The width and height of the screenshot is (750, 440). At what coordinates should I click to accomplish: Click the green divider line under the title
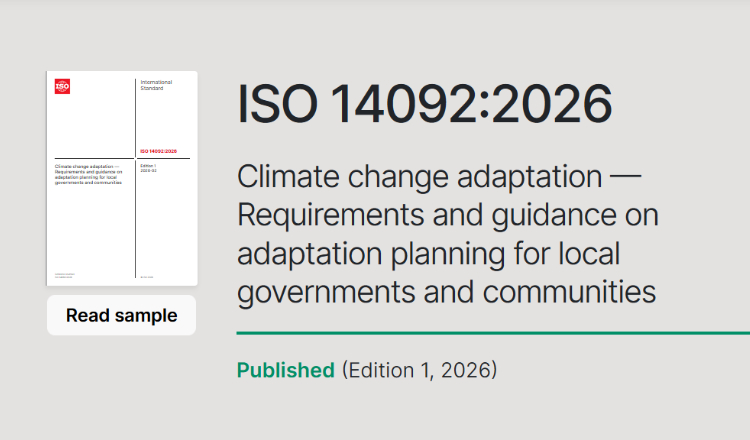click(492, 333)
